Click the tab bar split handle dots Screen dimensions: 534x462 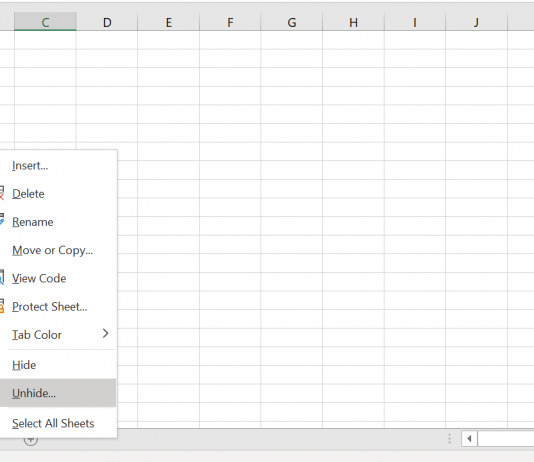coord(450,439)
